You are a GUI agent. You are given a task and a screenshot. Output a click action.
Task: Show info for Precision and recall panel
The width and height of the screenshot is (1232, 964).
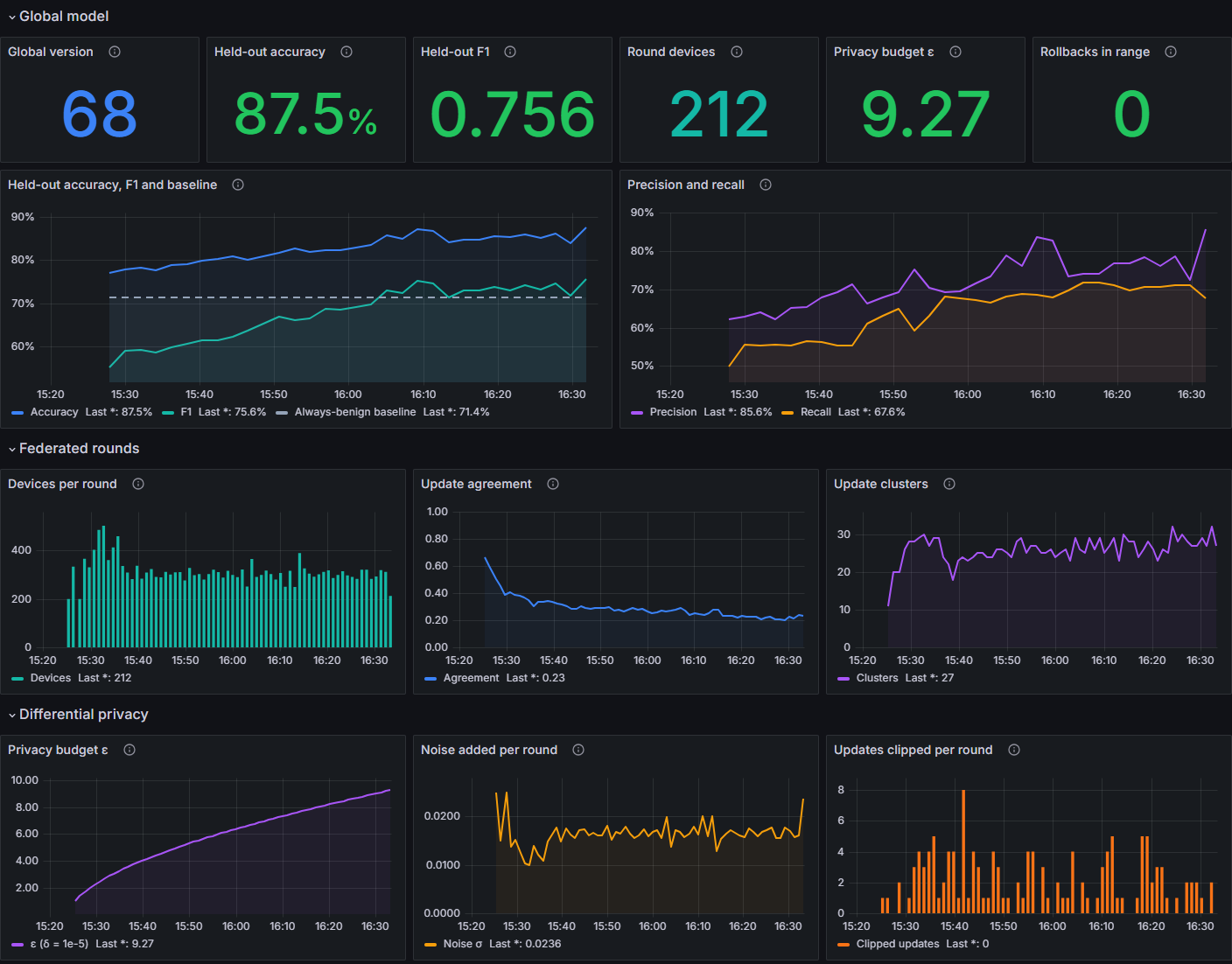coord(766,185)
